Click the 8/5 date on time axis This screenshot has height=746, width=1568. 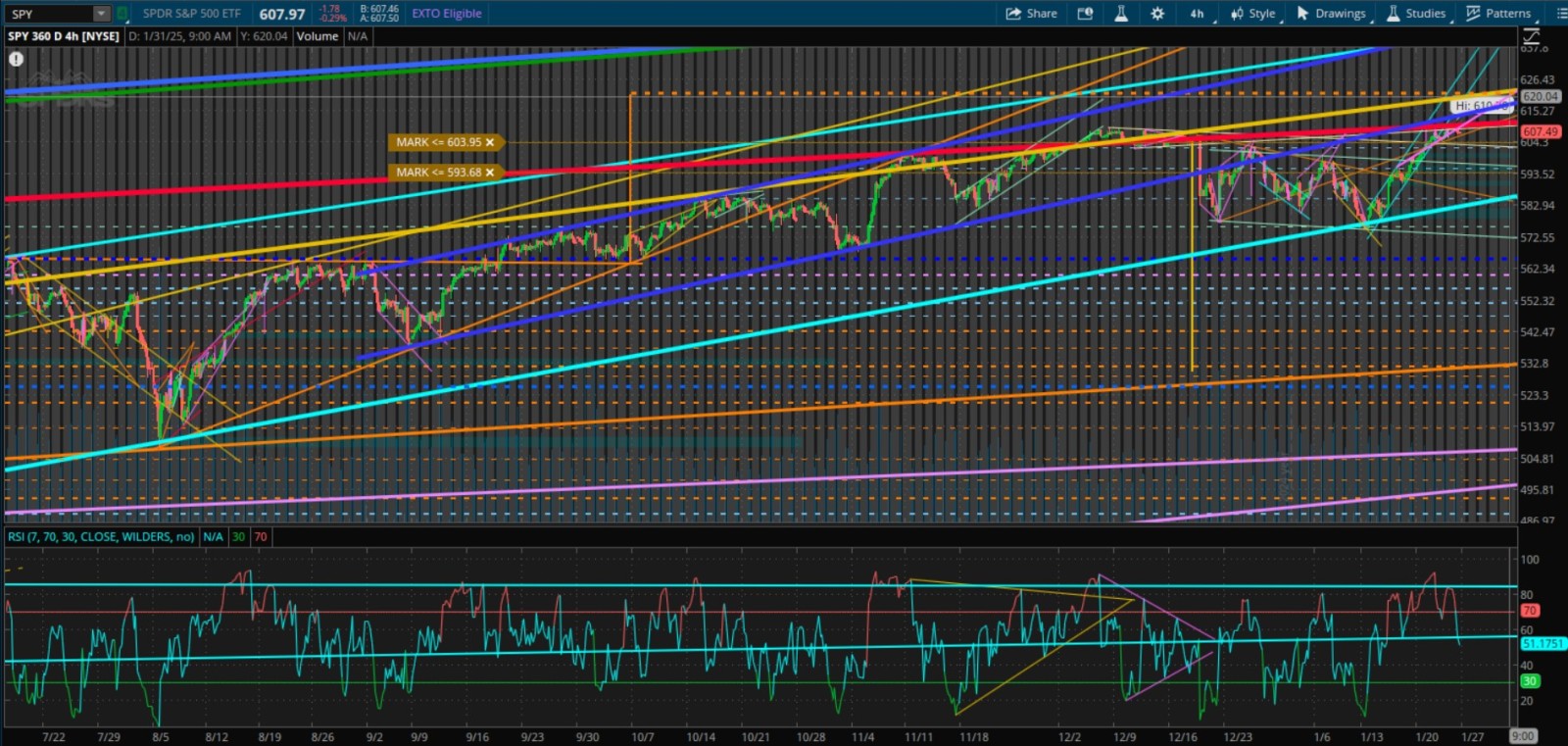161,737
